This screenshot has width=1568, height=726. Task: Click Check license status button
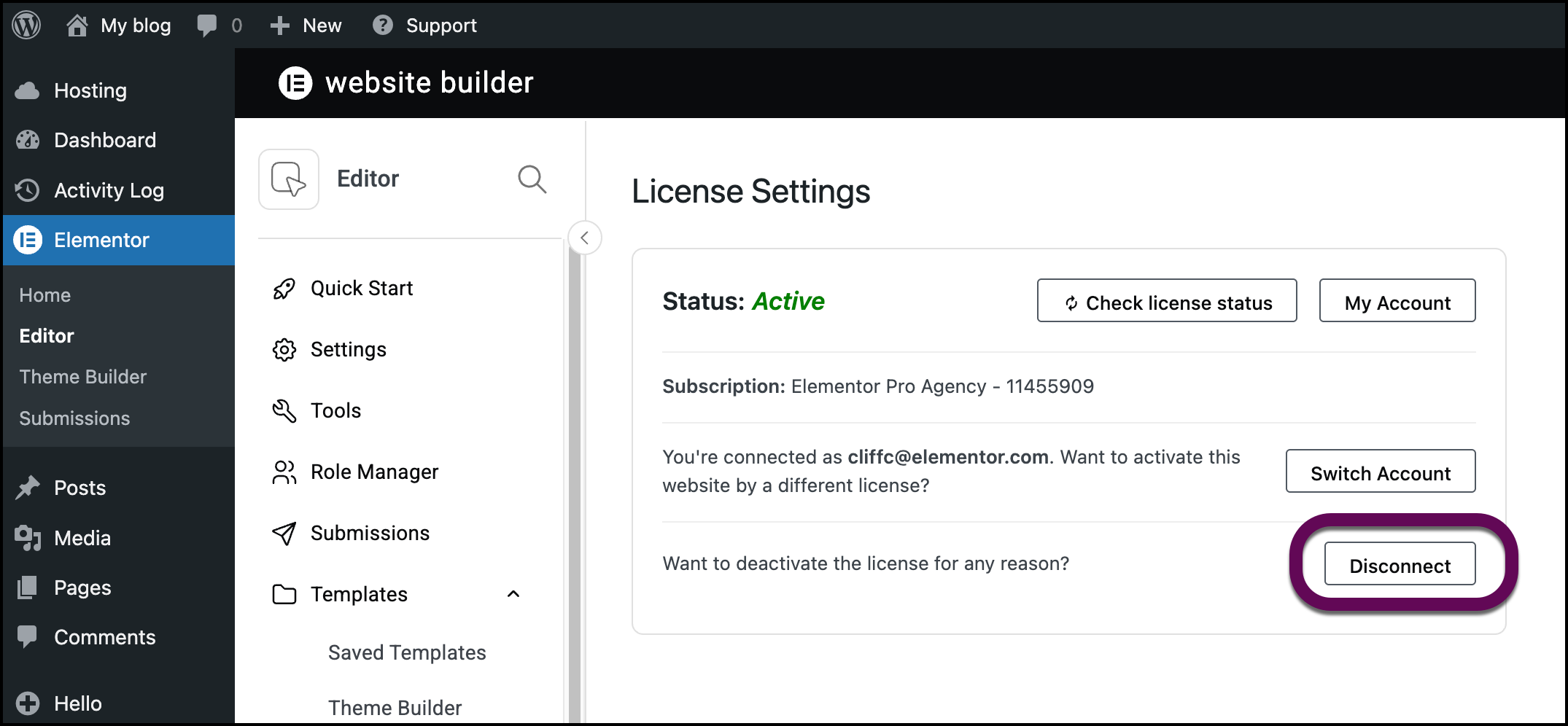click(1166, 301)
